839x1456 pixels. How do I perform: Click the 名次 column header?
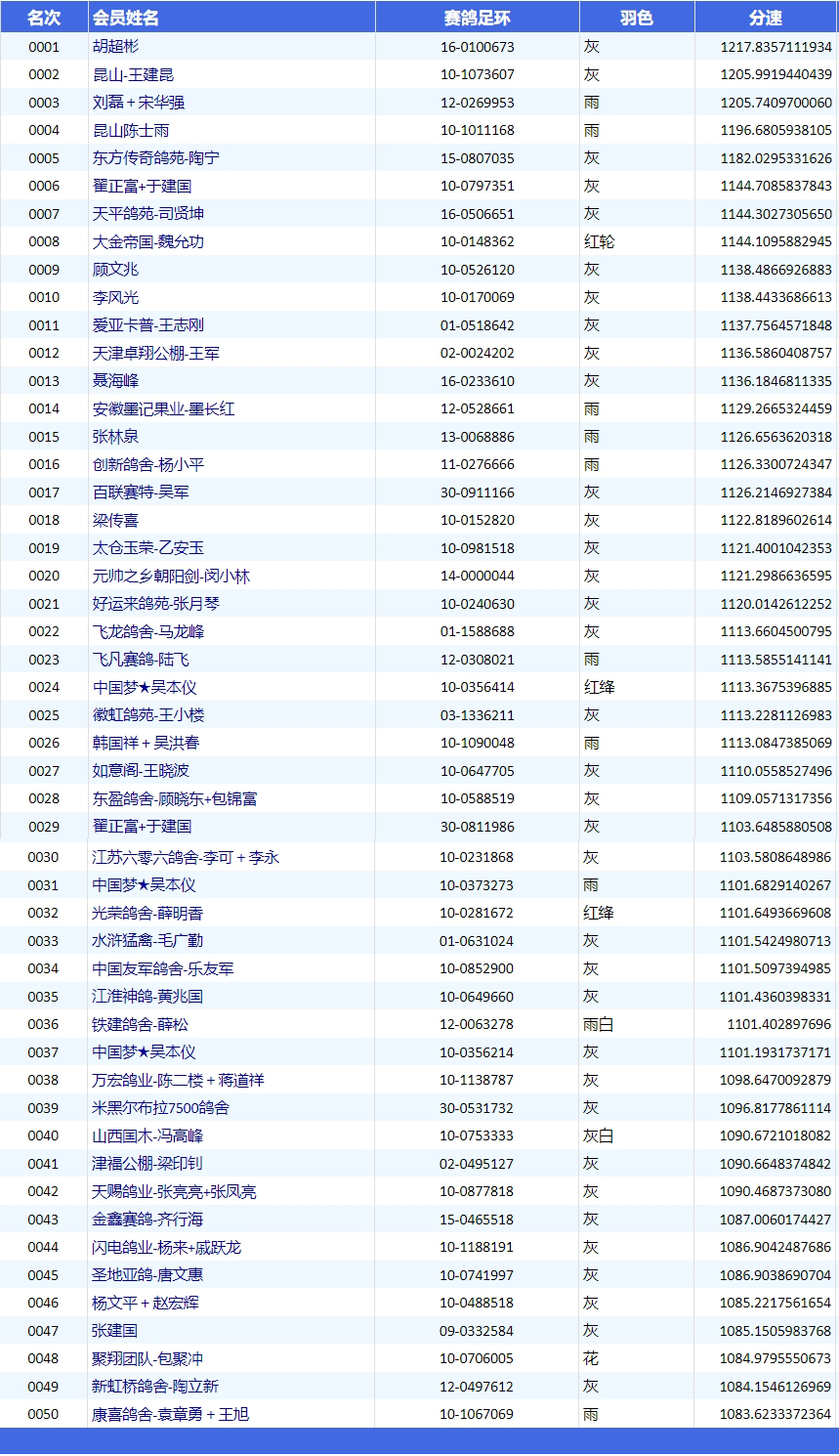pyautogui.click(x=43, y=18)
